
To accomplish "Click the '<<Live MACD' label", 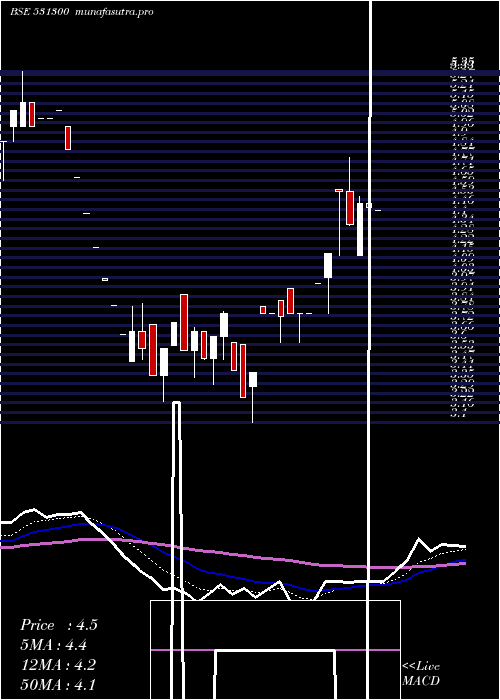I will [421, 674].
